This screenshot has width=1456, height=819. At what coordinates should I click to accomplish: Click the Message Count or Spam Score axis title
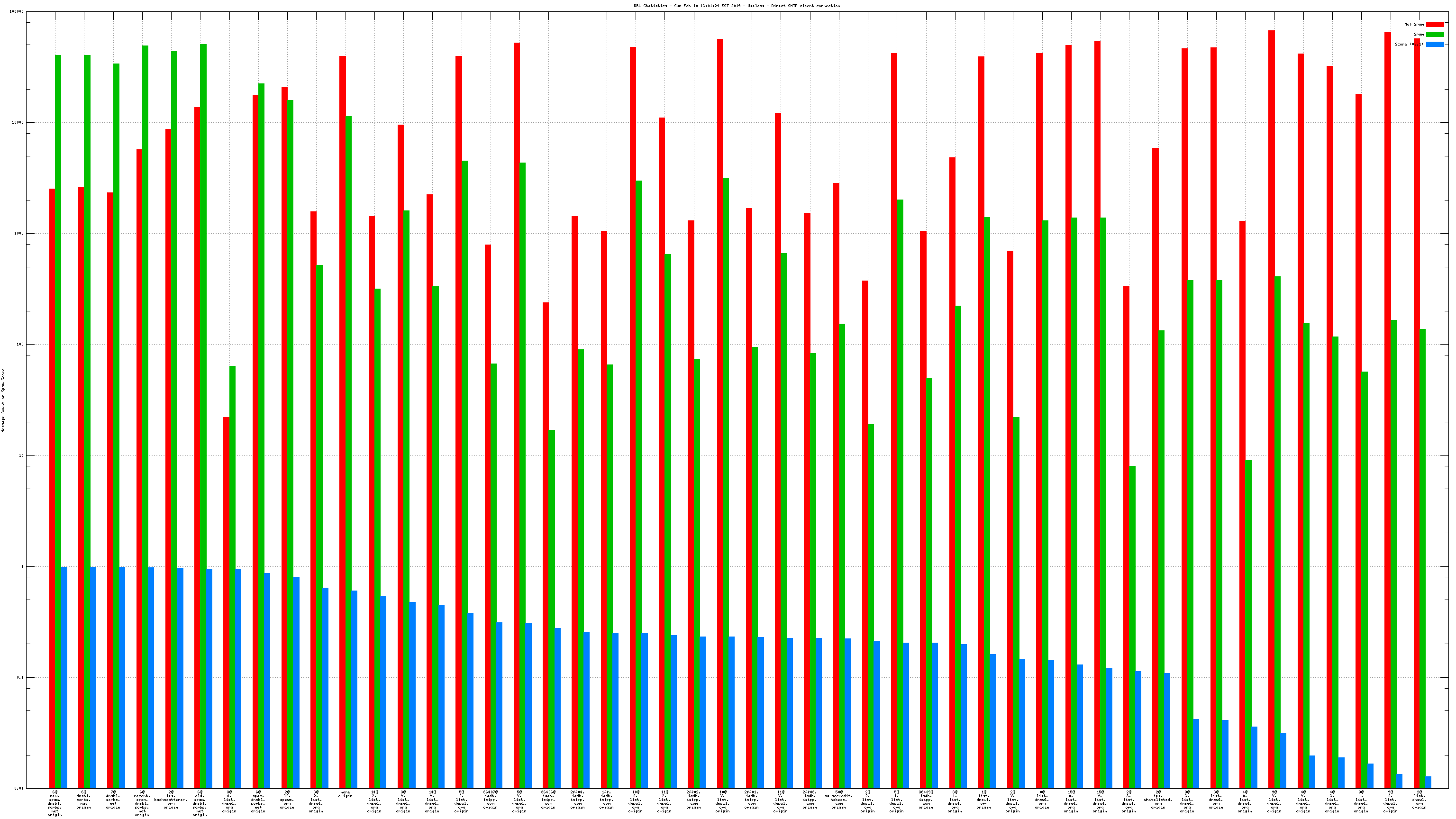(x=3, y=400)
